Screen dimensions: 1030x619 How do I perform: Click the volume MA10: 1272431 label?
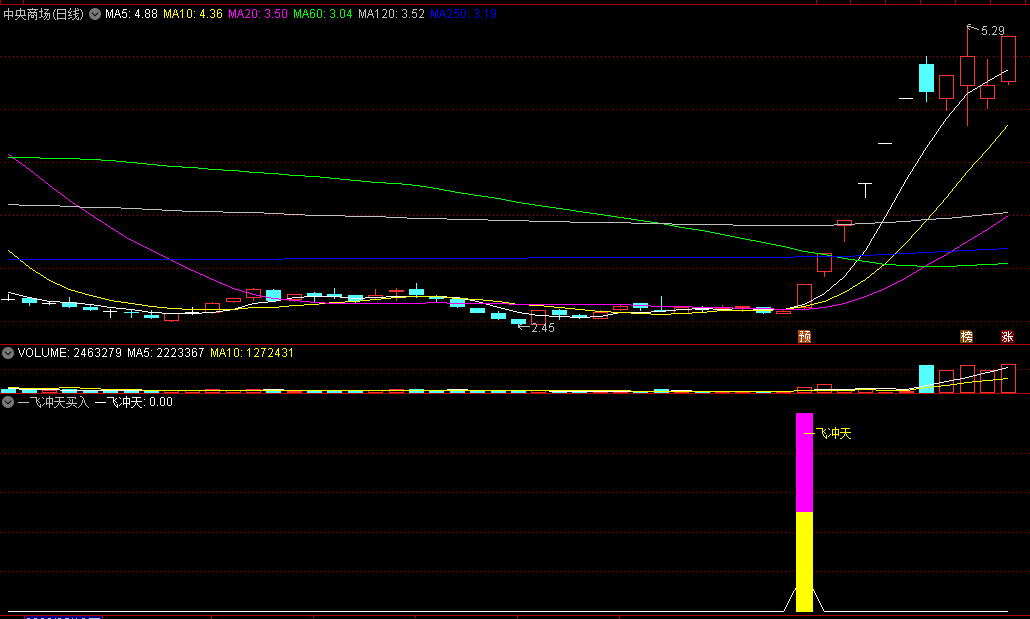[252, 353]
